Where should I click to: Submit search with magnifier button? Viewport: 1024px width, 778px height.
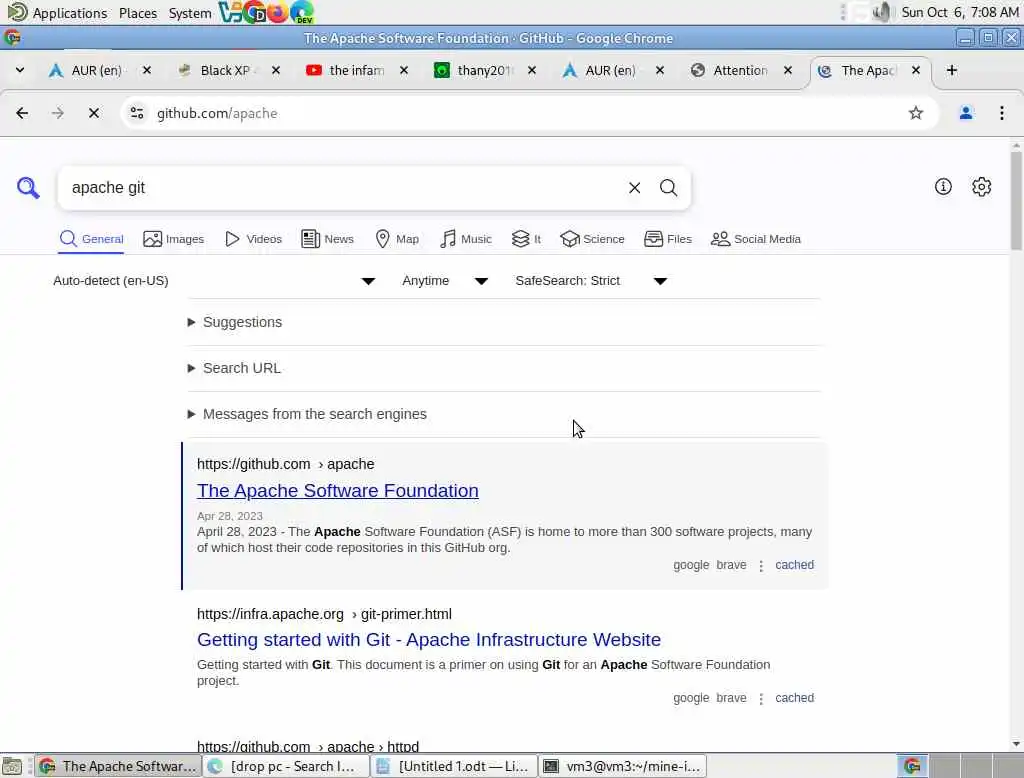[x=668, y=188]
